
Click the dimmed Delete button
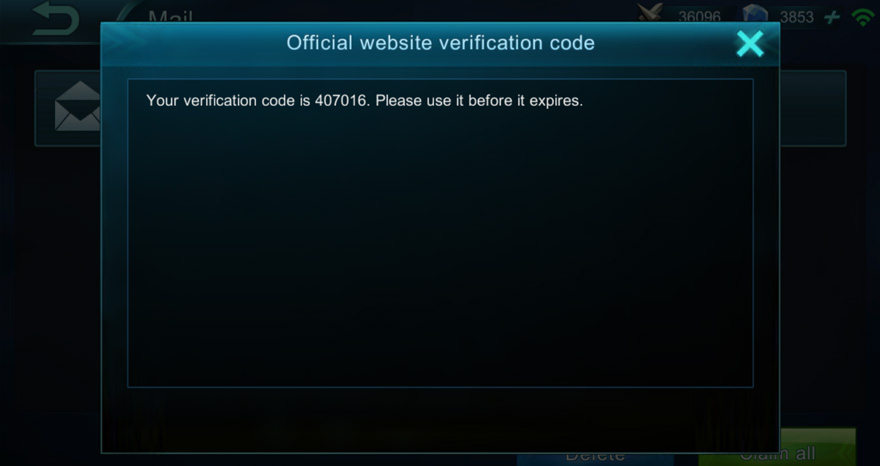[595, 455]
